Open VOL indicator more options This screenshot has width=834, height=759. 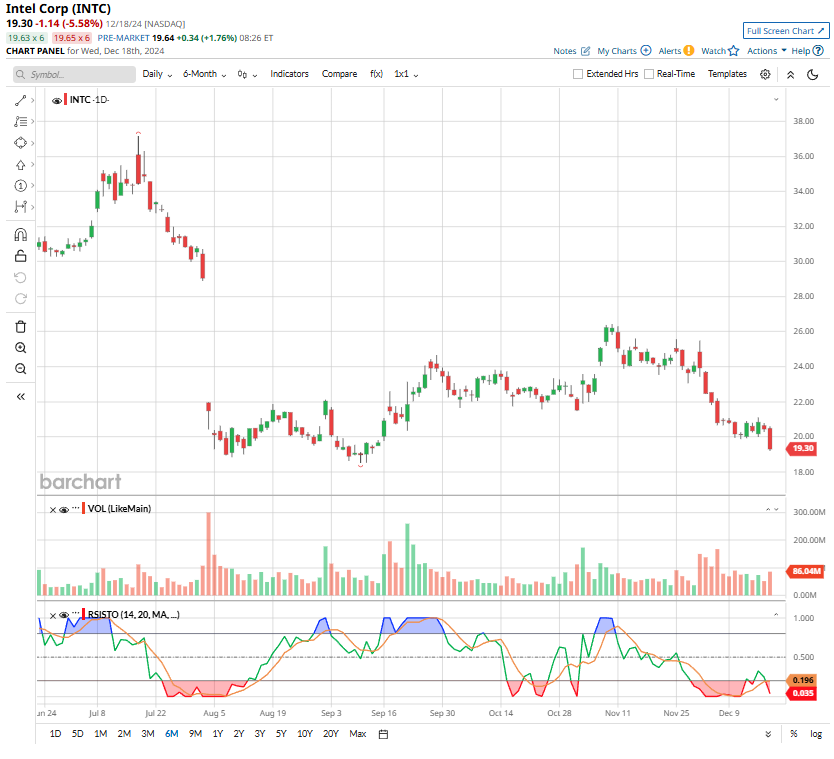[76, 508]
